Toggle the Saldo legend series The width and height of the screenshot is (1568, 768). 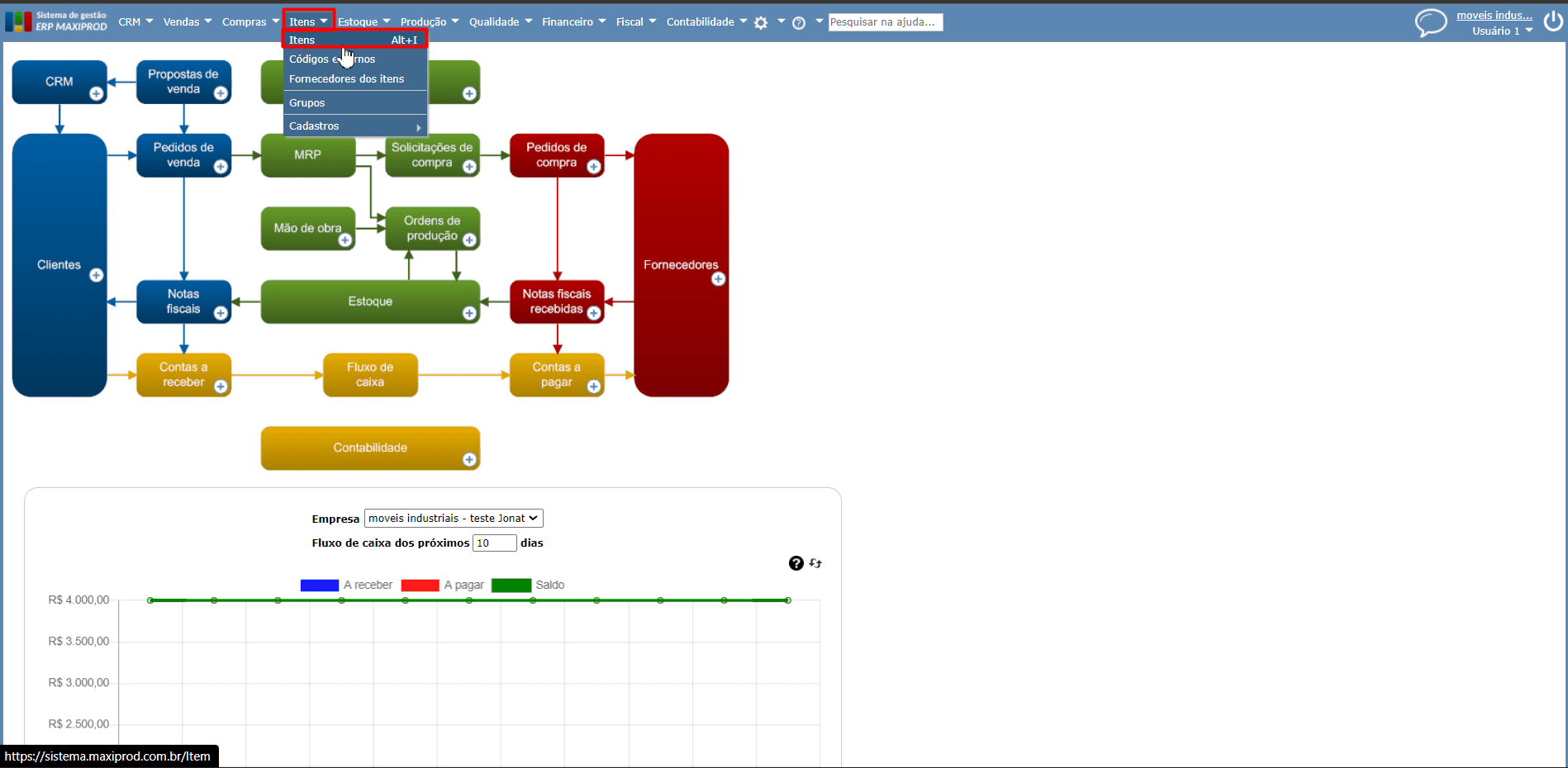(528, 585)
